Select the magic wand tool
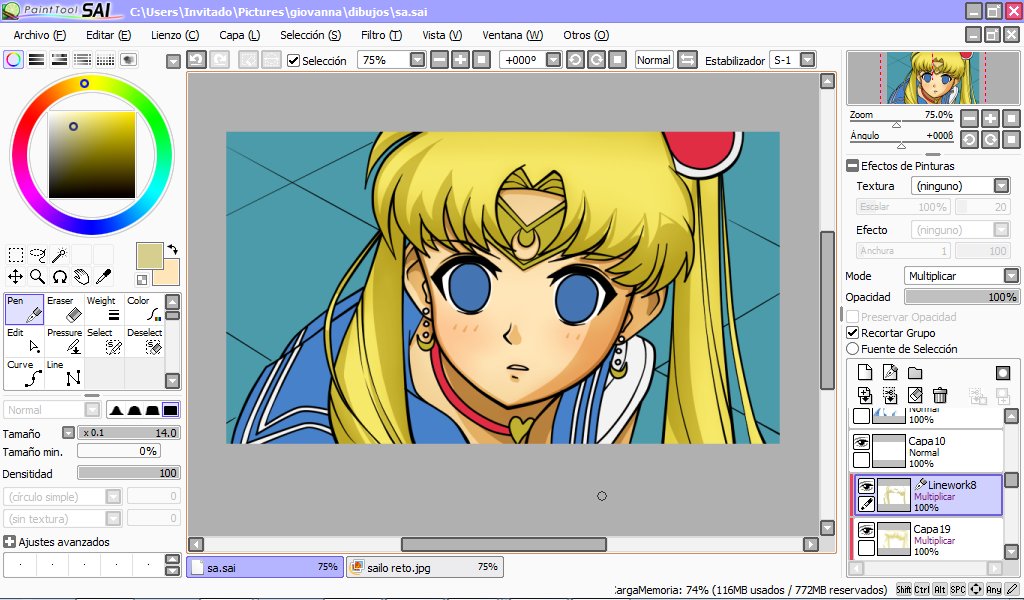This screenshot has width=1024, height=600. coord(59,255)
